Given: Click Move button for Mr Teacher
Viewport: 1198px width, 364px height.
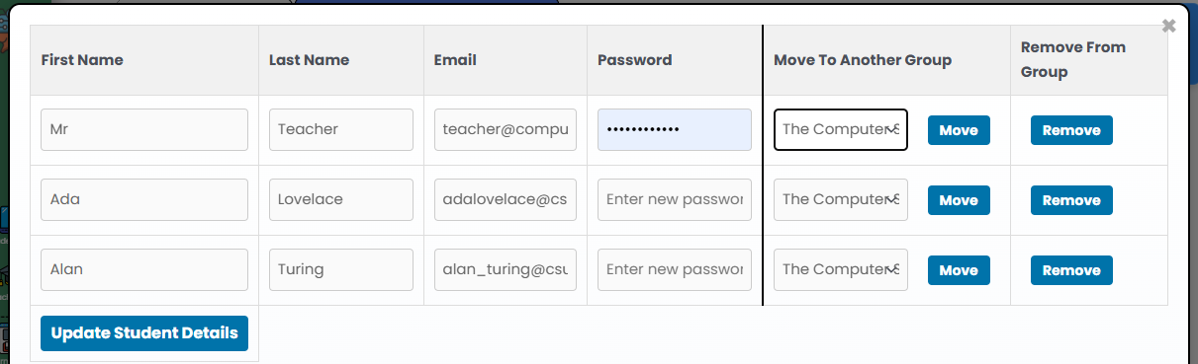Looking at the screenshot, I should pos(959,130).
